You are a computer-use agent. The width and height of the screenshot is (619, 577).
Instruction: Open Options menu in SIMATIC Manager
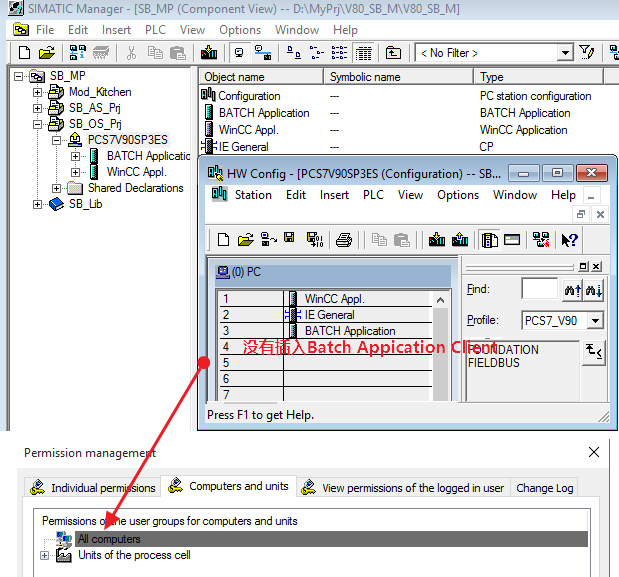pos(240,30)
